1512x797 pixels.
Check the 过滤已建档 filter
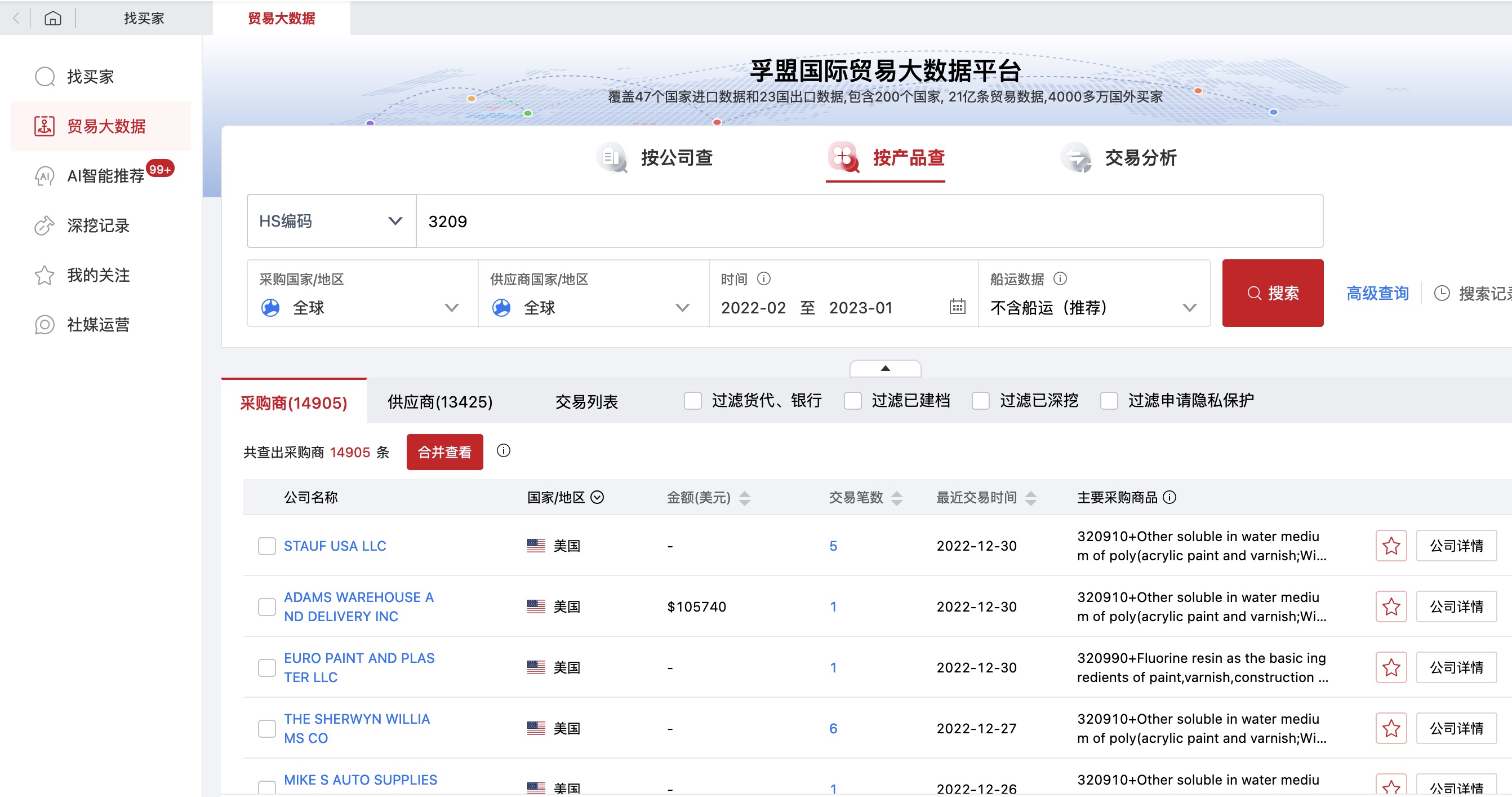852,401
